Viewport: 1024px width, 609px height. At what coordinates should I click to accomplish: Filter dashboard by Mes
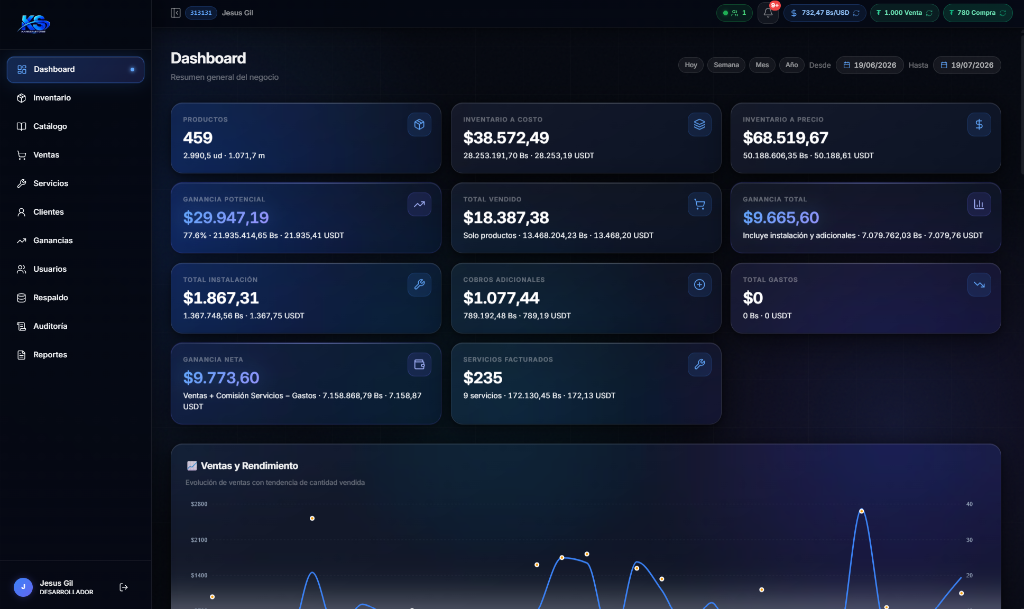tap(762, 65)
